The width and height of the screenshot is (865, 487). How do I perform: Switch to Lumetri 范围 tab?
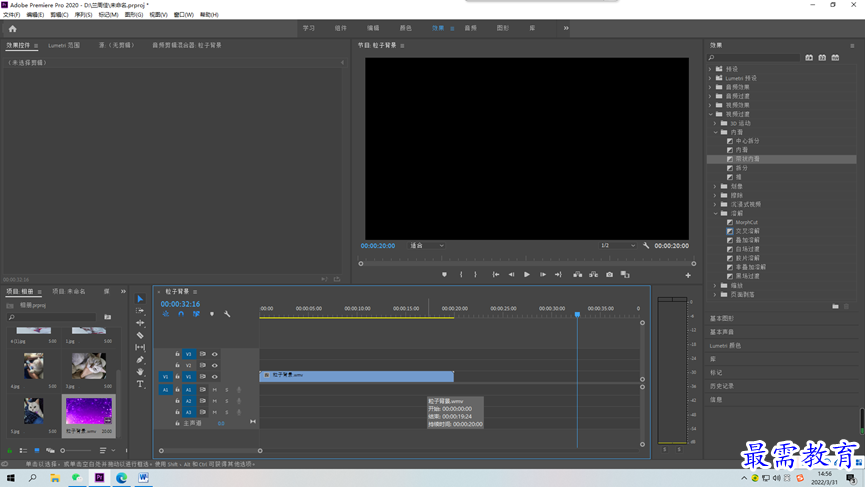pos(64,45)
